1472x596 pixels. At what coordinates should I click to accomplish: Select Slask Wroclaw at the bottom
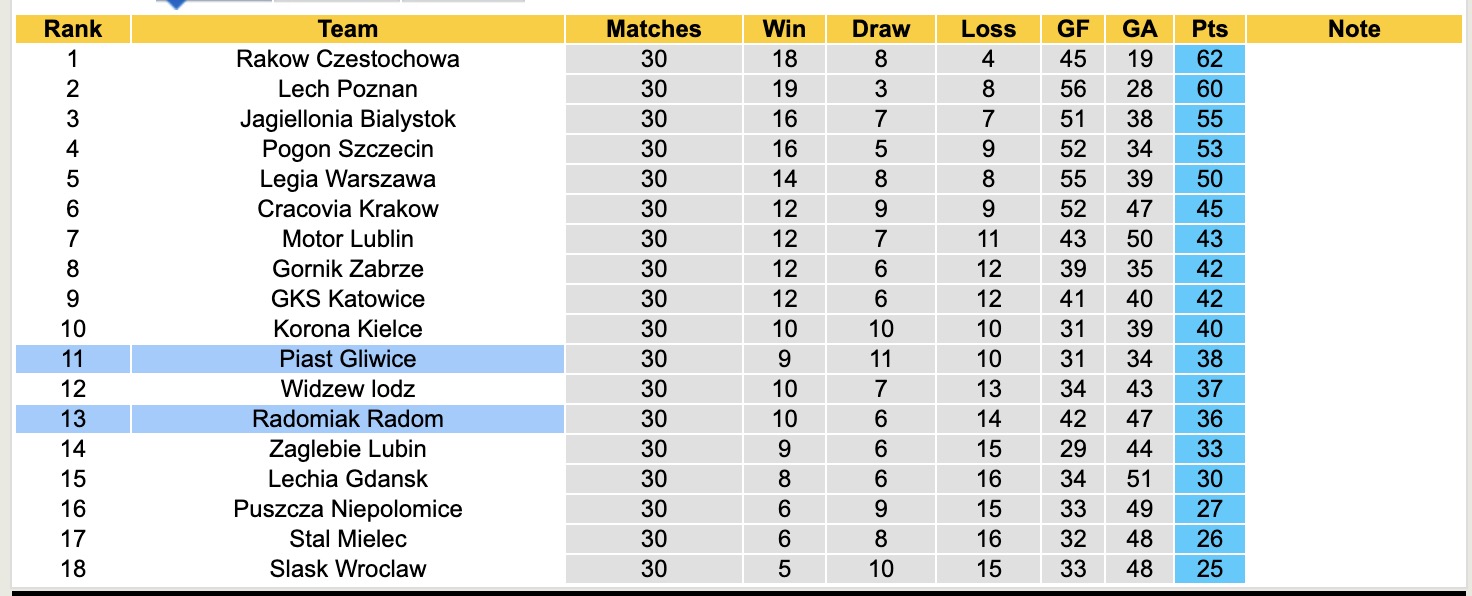coord(347,569)
